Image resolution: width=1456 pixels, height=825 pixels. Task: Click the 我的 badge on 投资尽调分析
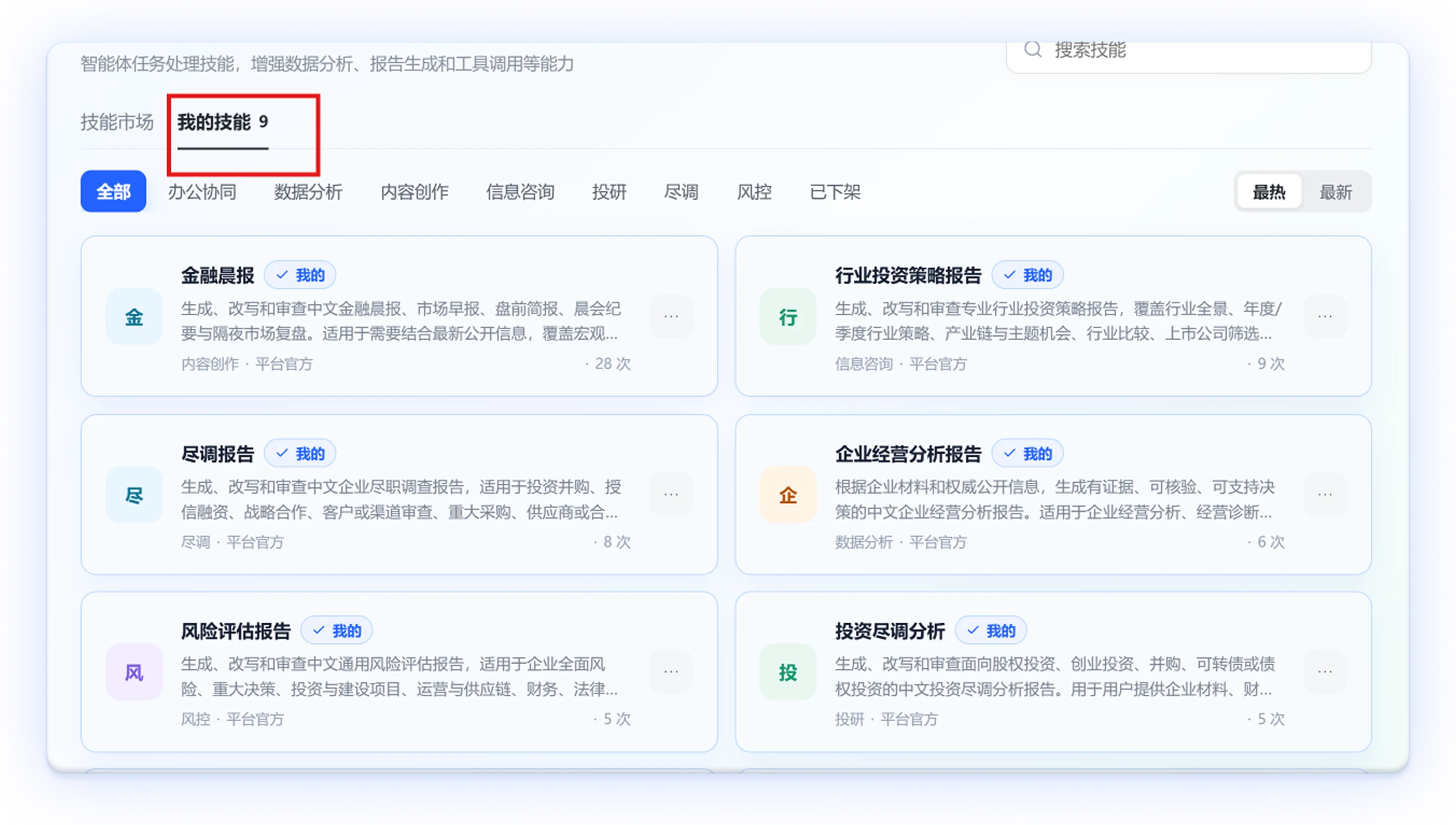tap(990, 631)
